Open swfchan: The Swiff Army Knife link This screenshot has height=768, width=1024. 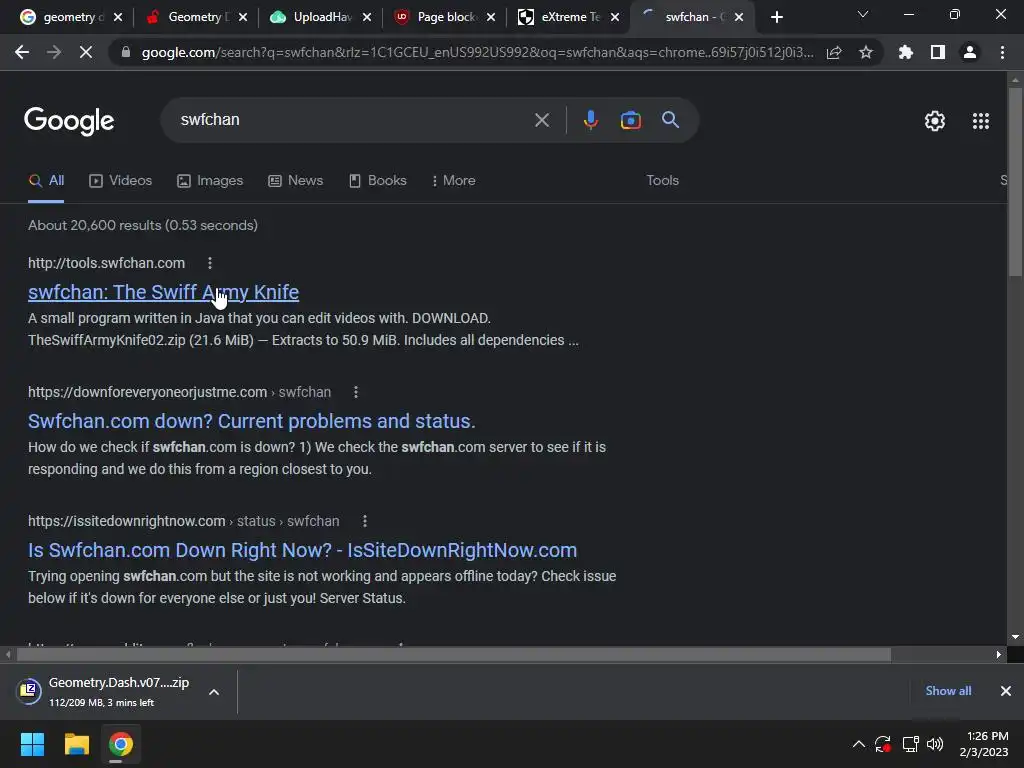[x=163, y=292]
